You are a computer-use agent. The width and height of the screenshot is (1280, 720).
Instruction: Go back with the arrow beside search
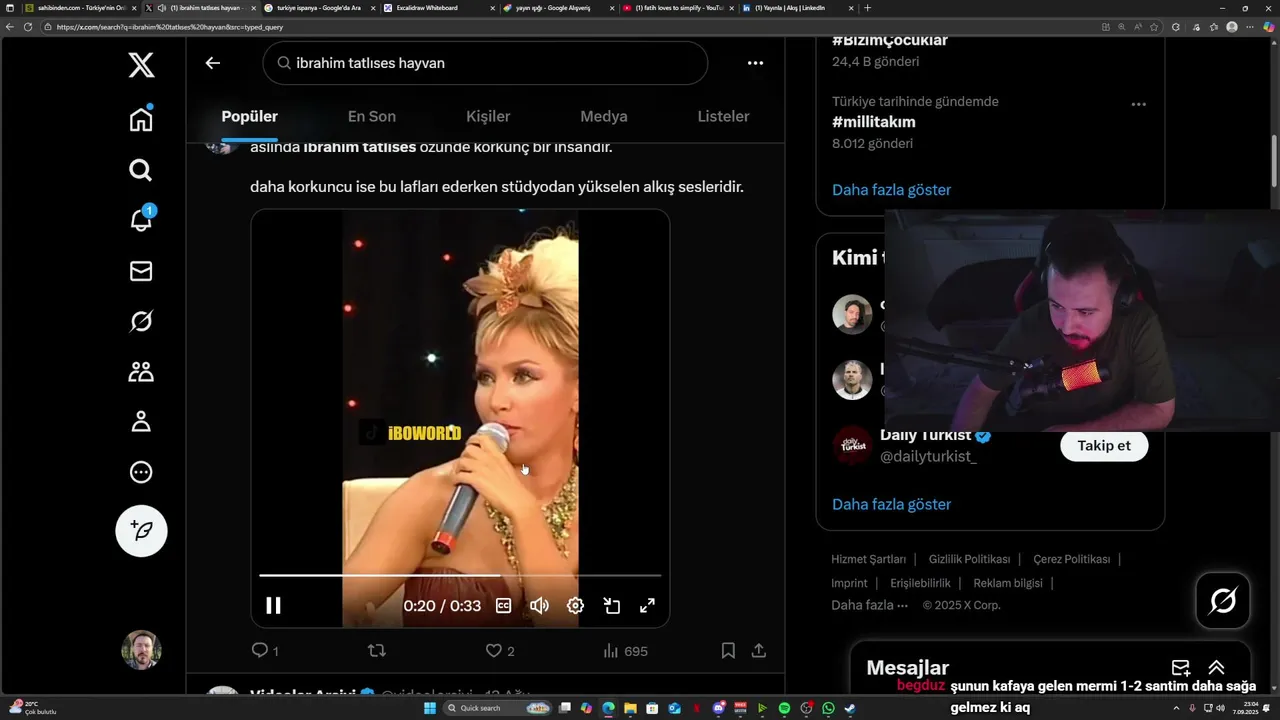(212, 63)
